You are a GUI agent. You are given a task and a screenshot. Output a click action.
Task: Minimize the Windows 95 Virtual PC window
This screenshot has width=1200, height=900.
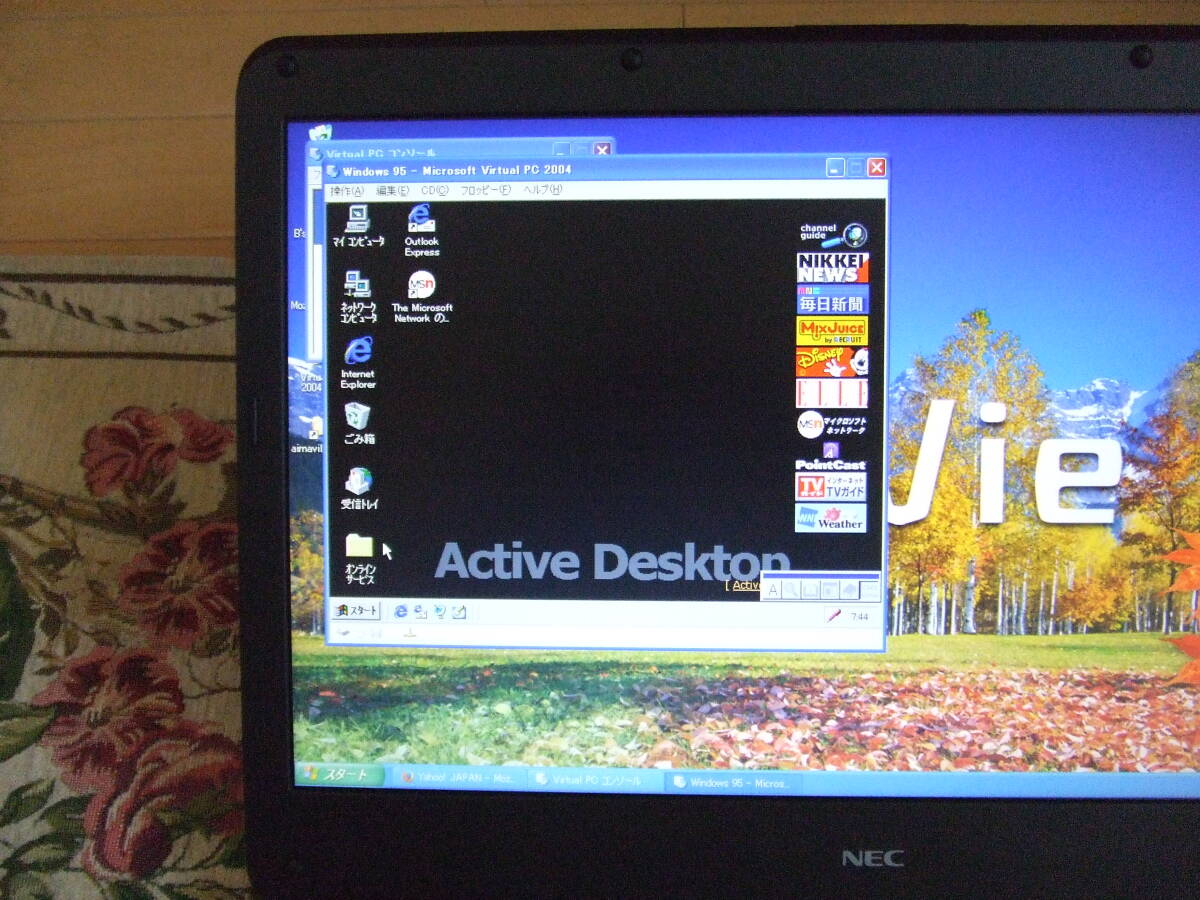835,168
